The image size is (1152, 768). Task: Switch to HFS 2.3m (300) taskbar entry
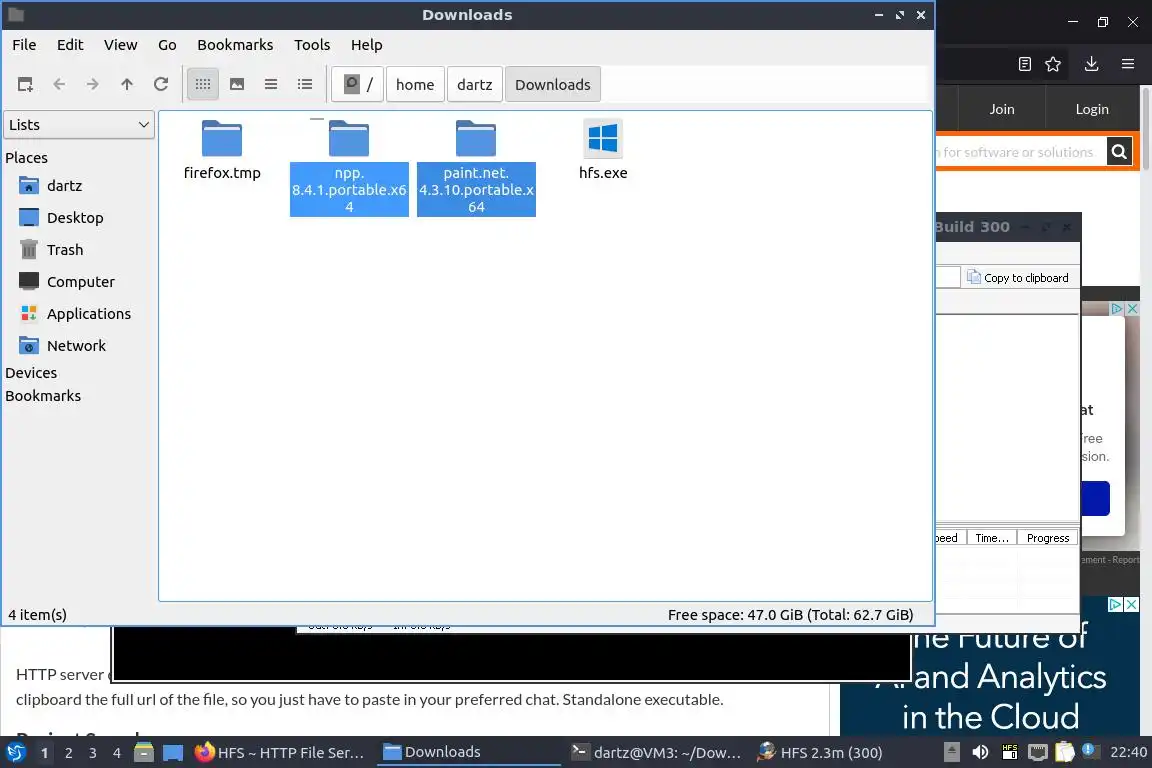(x=821, y=753)
